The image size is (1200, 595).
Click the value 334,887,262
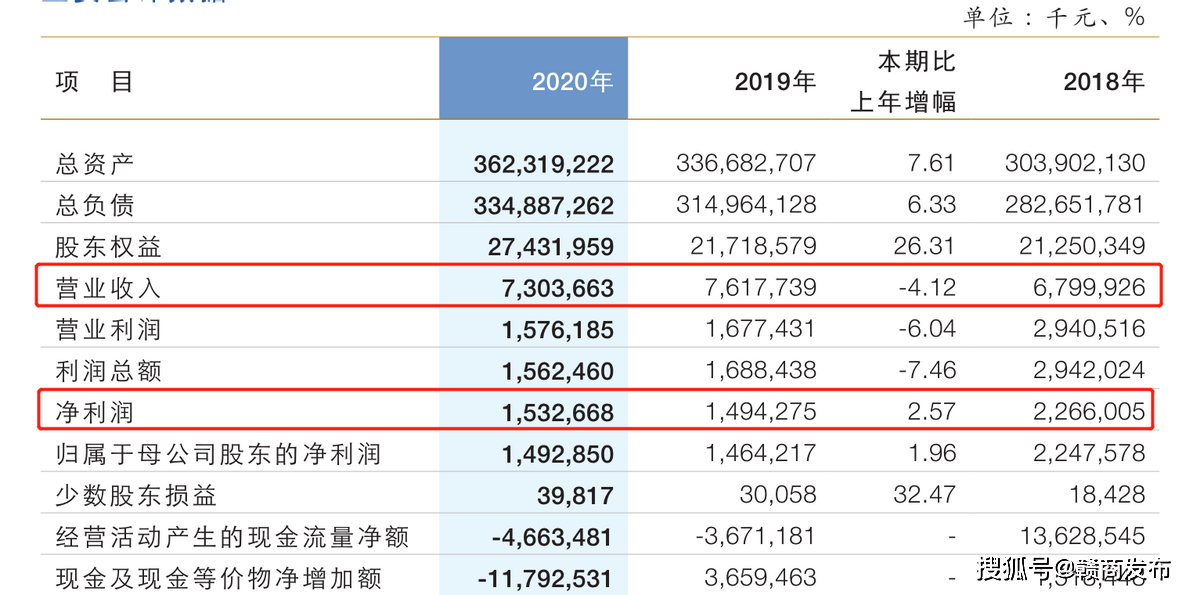544,205
